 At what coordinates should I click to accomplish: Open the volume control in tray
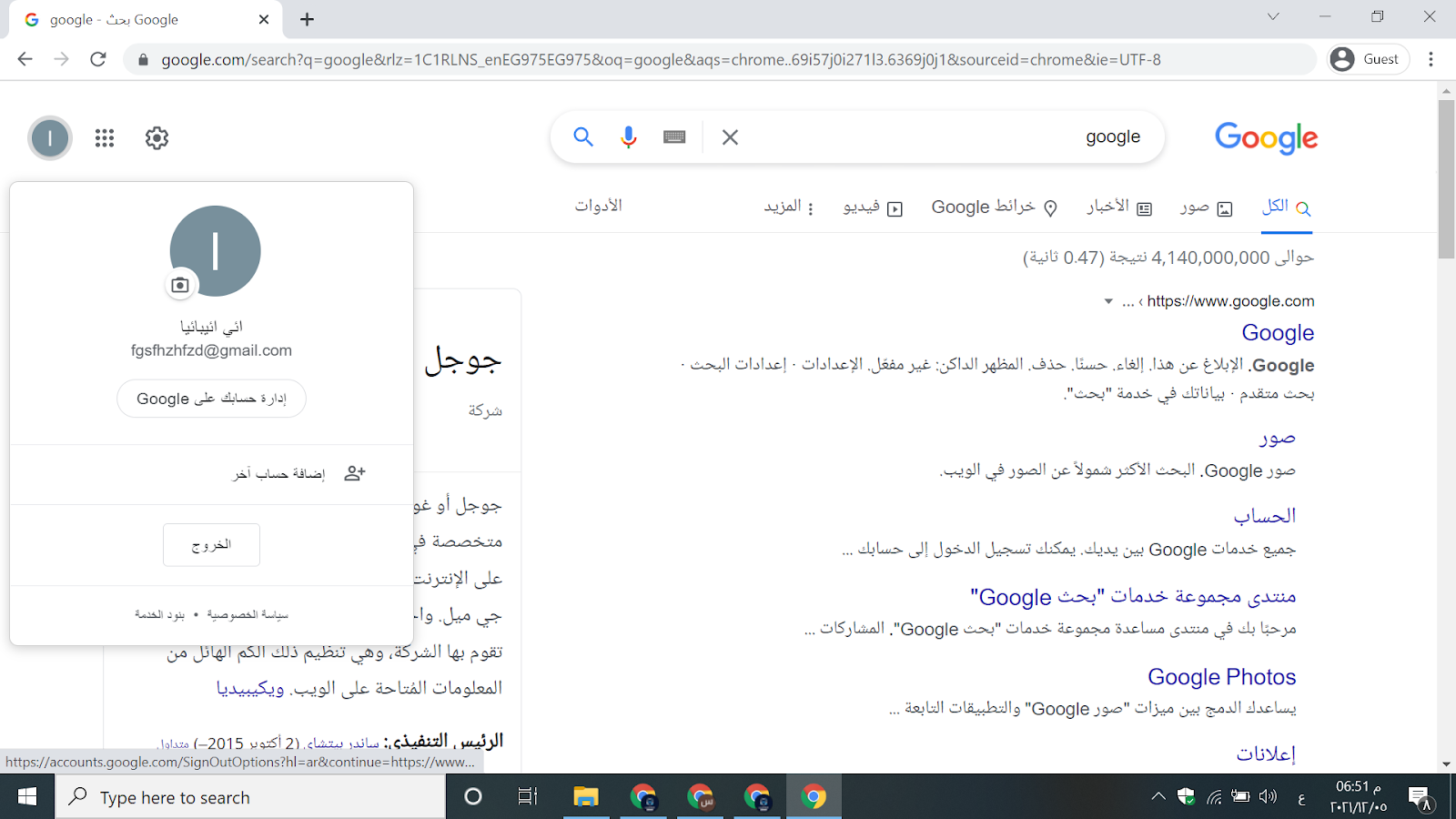coord(1269,797)
